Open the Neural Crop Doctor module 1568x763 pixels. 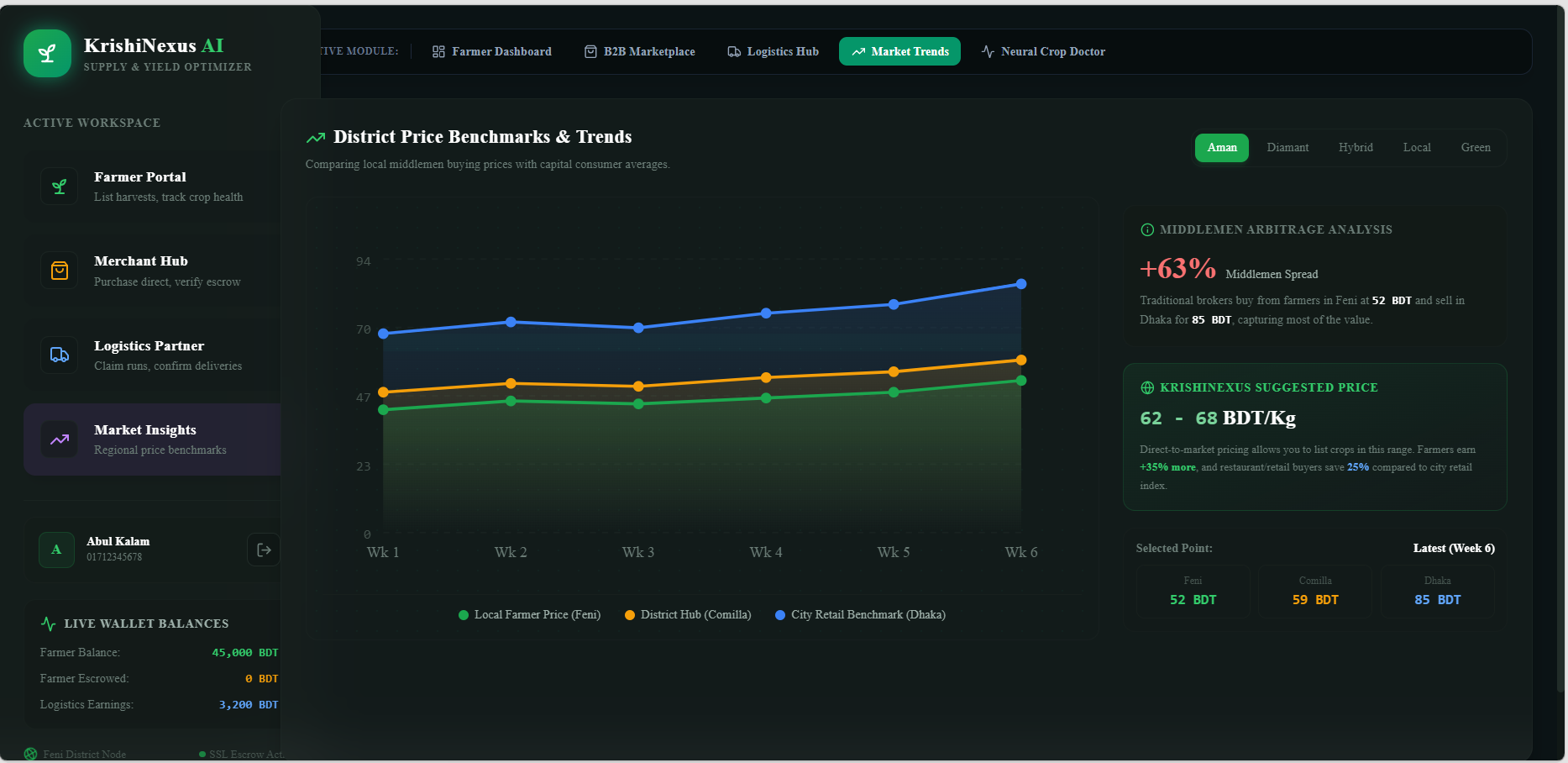[x=1043, y=51]
